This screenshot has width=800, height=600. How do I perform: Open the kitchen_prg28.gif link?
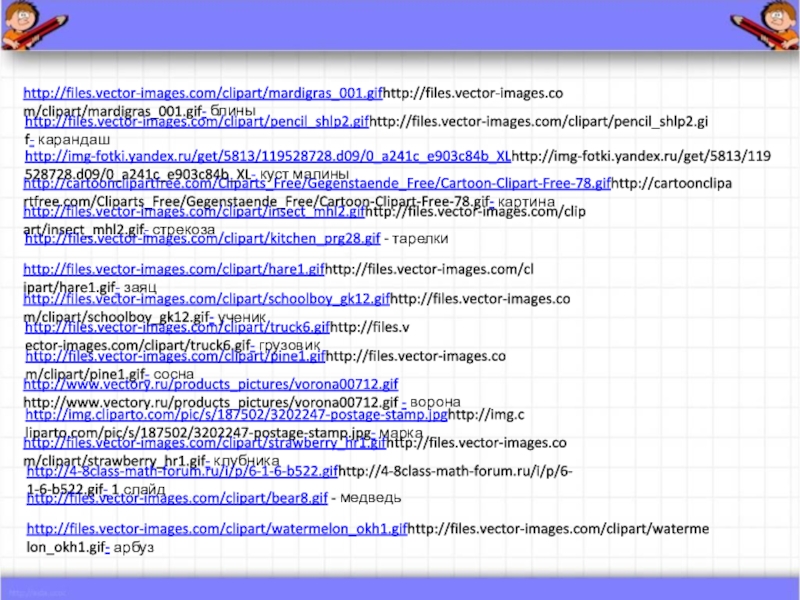(203, 238)
